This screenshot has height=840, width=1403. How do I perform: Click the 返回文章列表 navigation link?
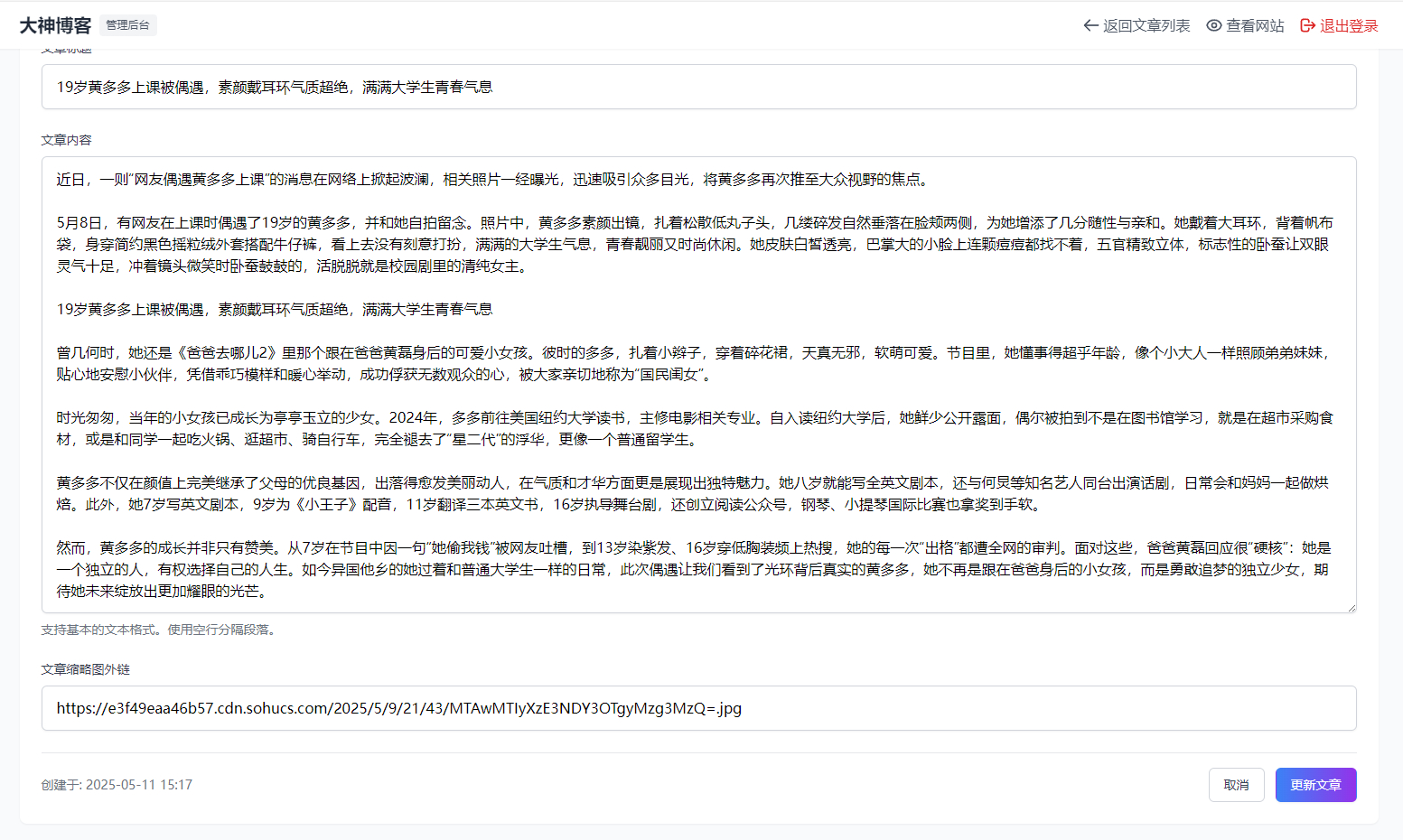click(x=1145, y=25)
